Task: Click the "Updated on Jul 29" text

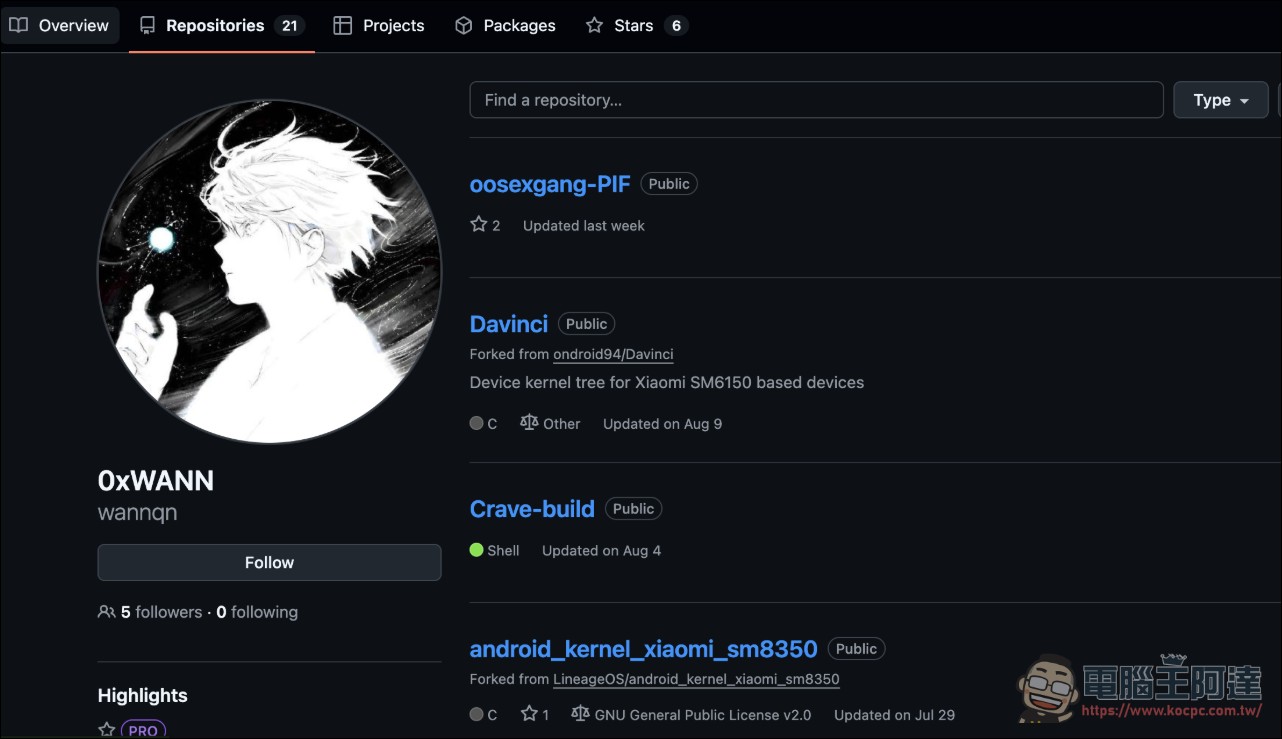Action: (894, 715)
